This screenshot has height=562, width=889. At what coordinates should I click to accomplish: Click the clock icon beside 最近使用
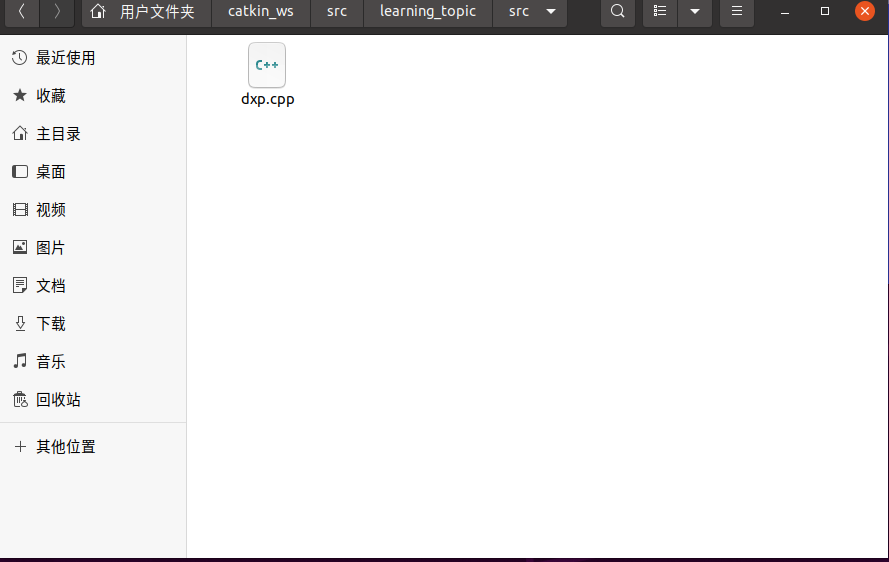click(x=20, y=57)
